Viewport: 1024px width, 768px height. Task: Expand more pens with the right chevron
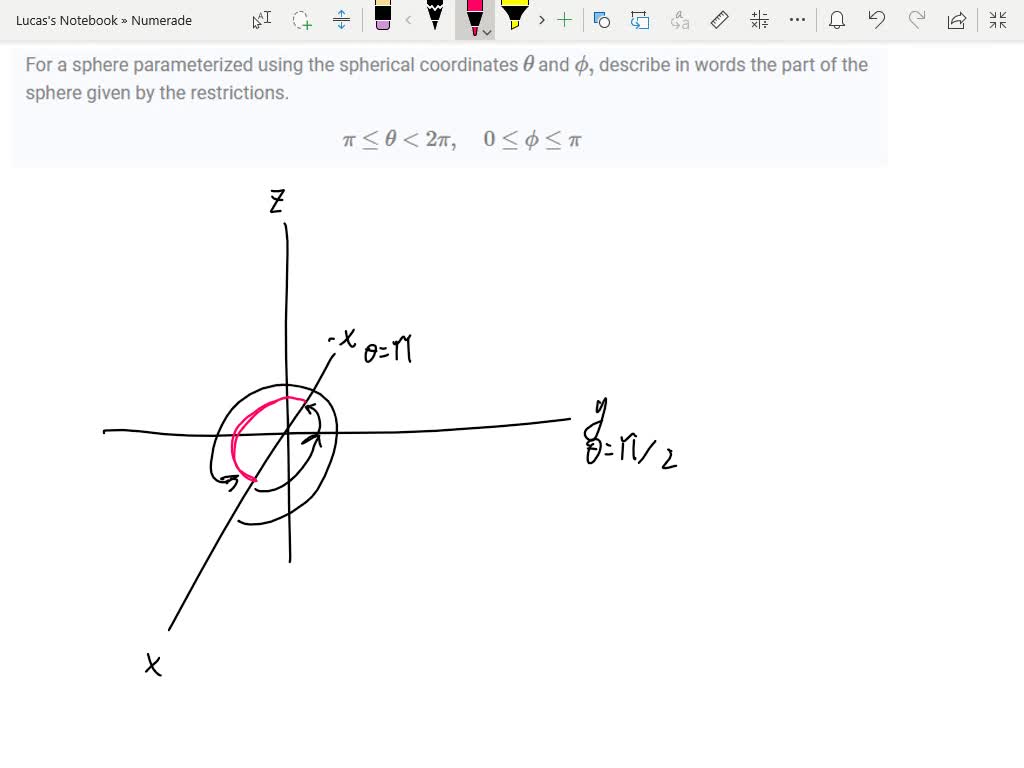540,20
